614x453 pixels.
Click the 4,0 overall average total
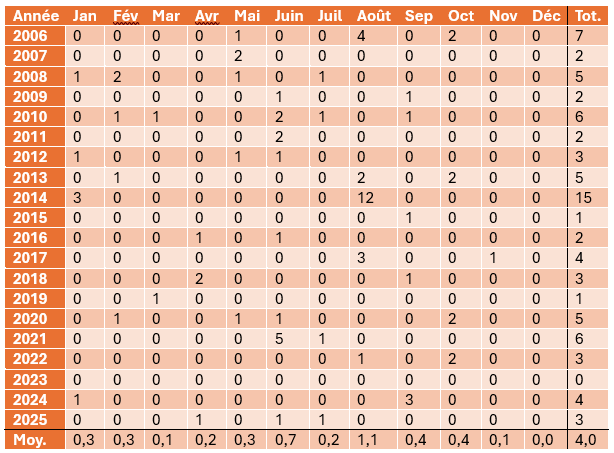click(x=587, y=440)
